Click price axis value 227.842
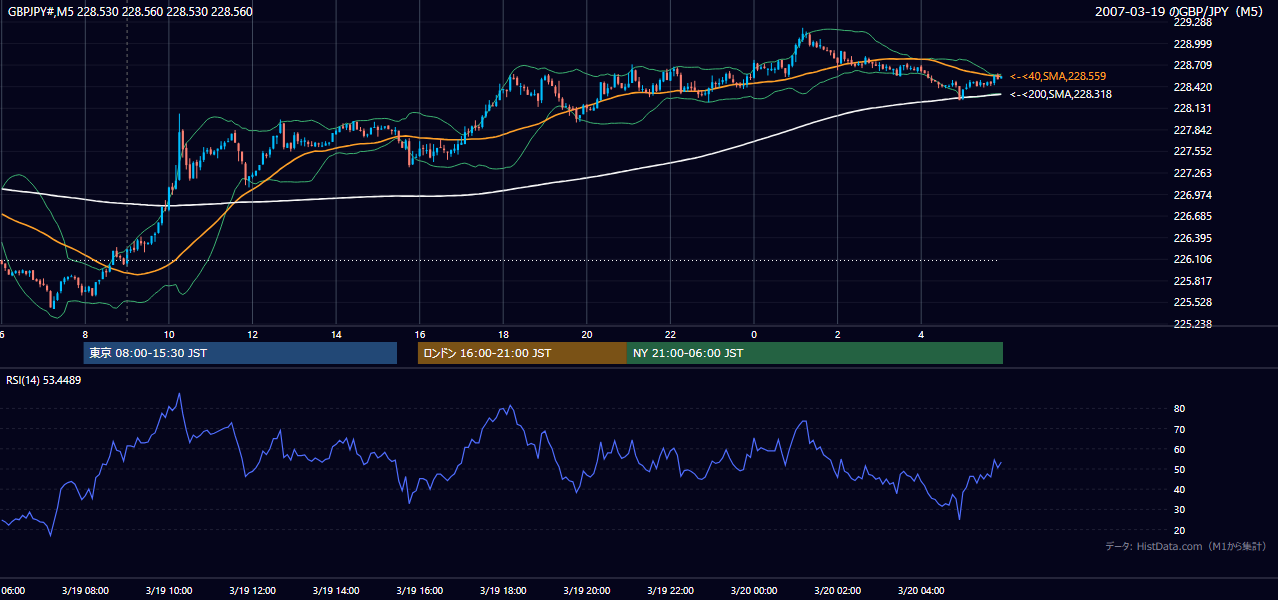Viewport: 1278px width, 600px height. click(1192, 130)
